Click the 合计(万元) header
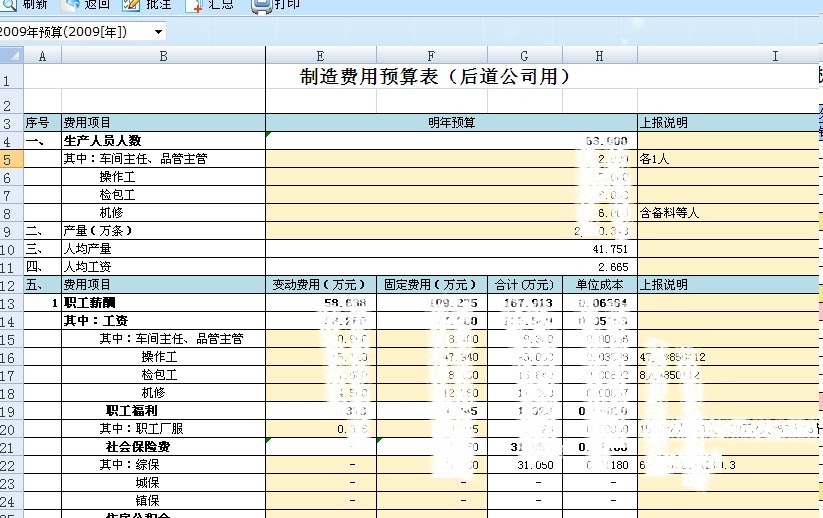 524,284
